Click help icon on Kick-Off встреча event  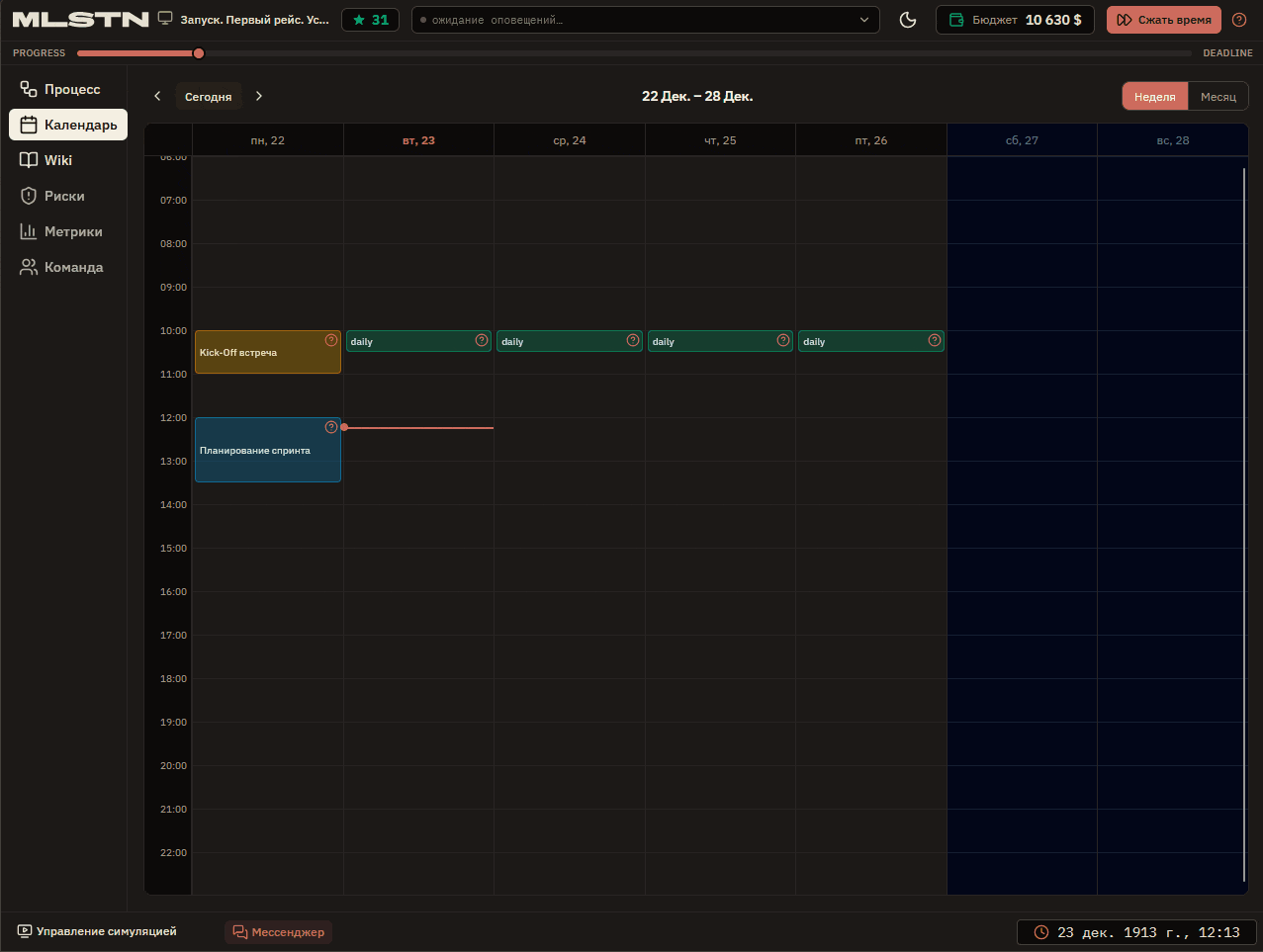click(331, 340)
